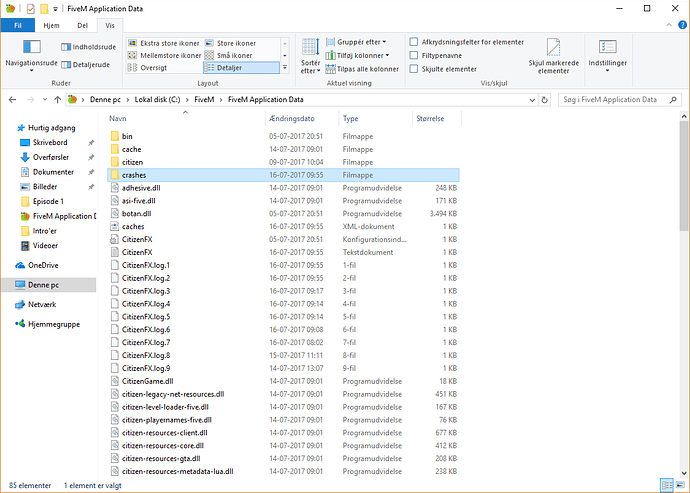Switch to the Del ribbon tab

point(82,26)
